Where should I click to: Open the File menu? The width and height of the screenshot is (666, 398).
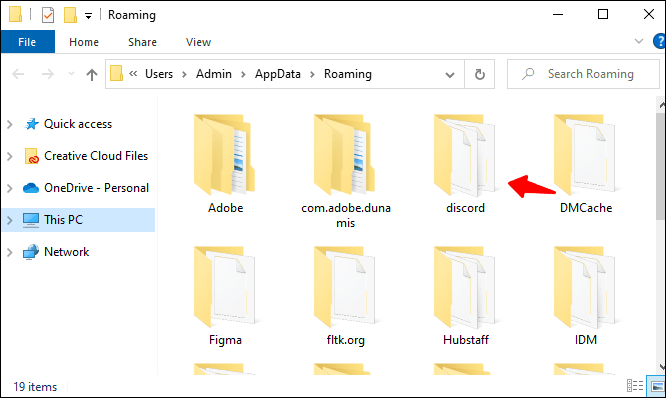point(28,42)
